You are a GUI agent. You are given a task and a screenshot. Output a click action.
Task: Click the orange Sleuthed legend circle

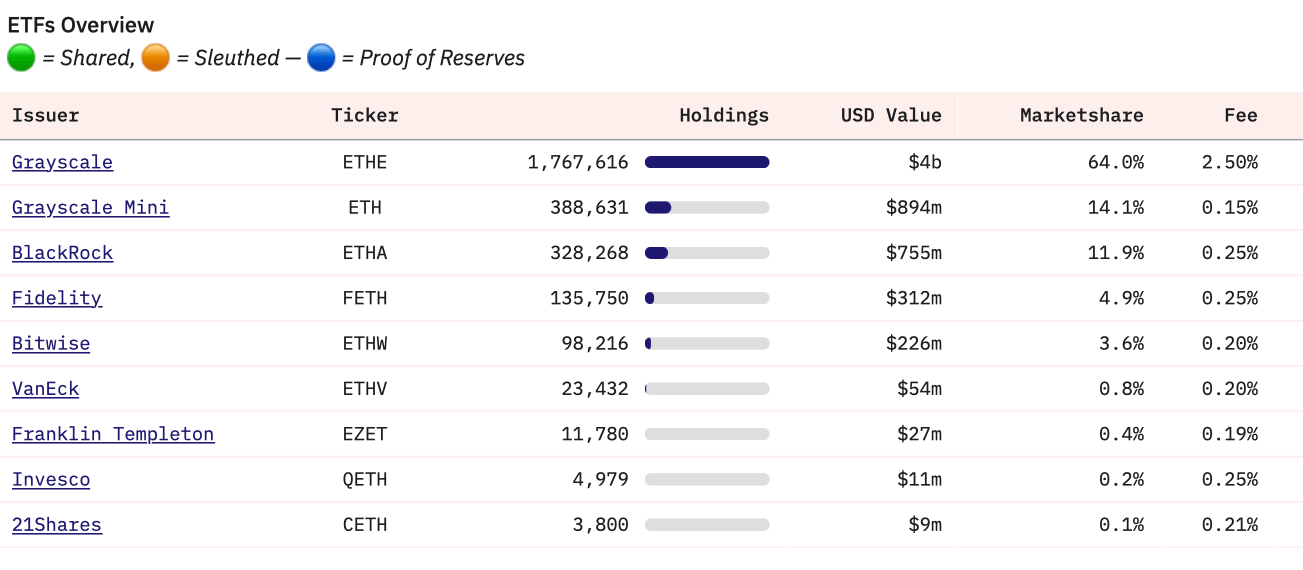click(155, 58)
